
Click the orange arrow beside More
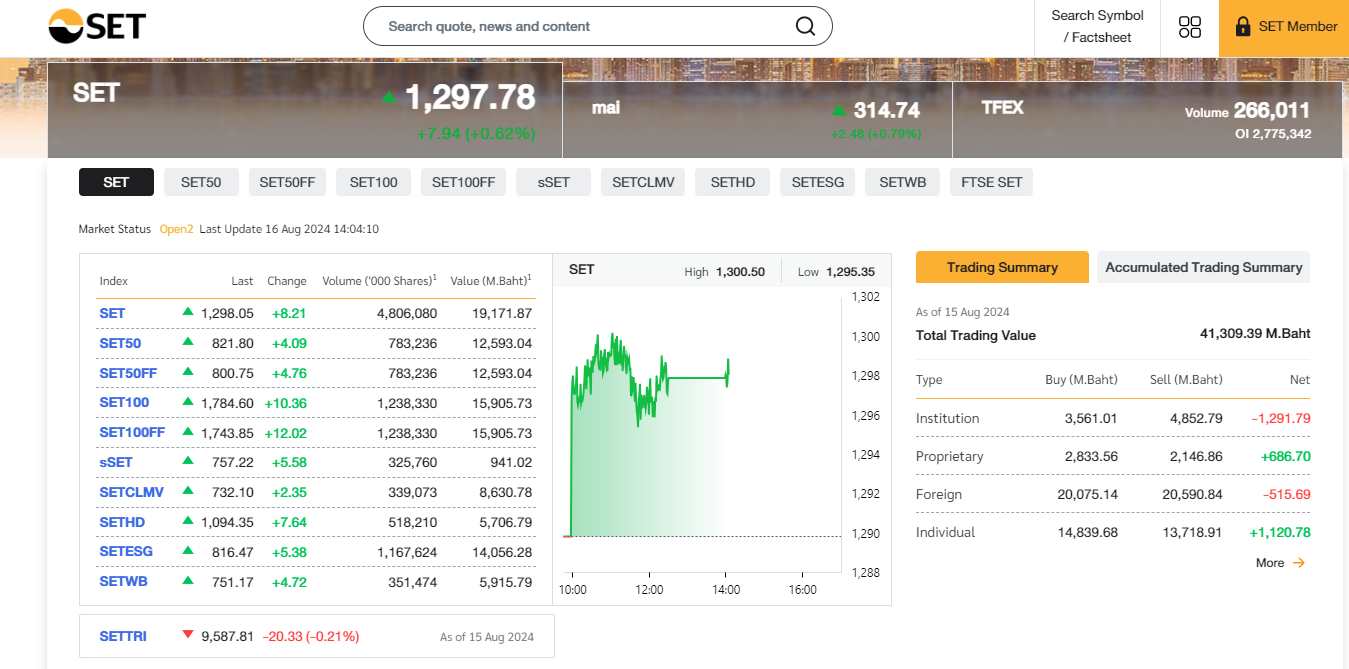pyautogui.click(x=1299, y=563)
